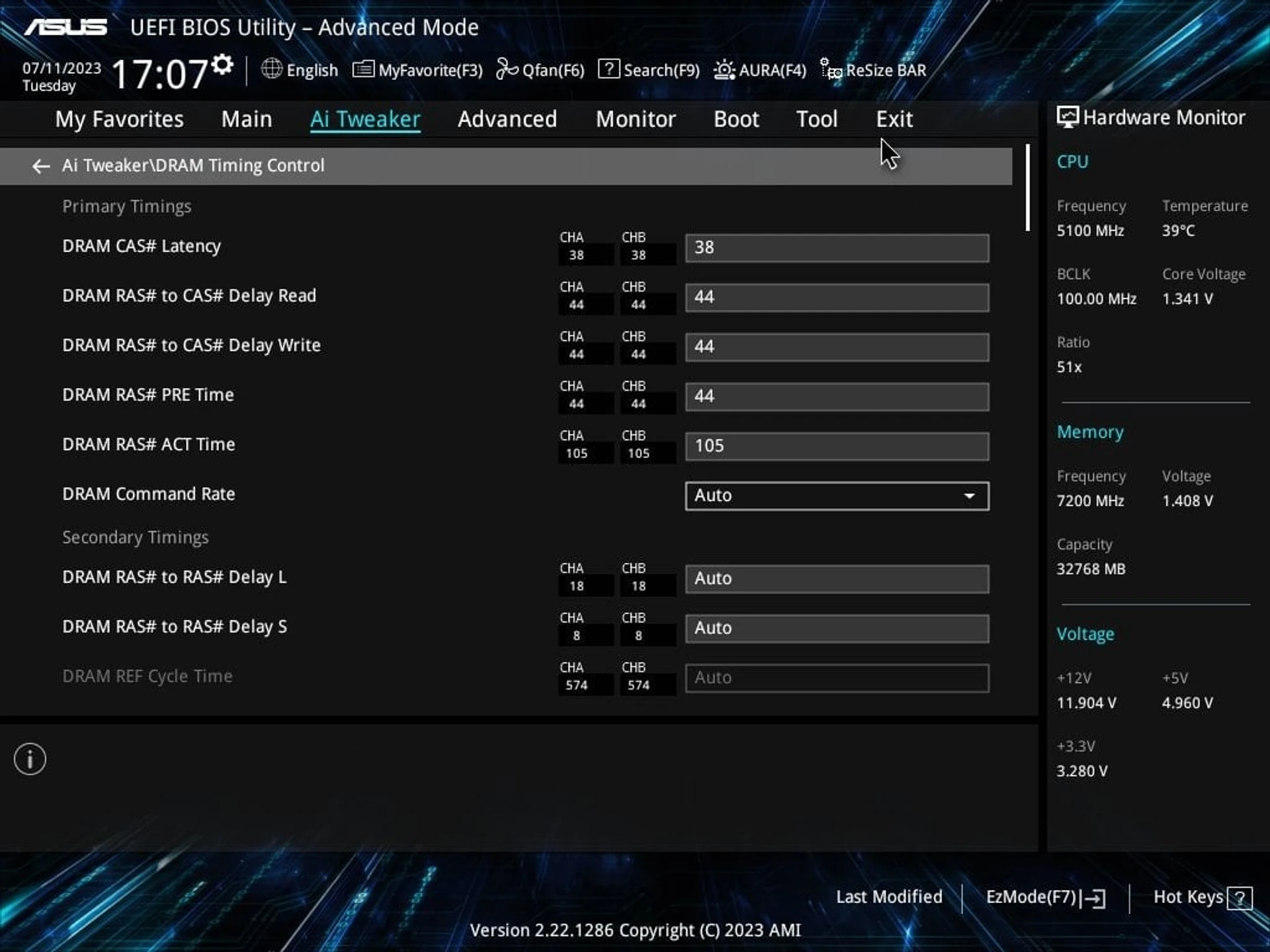Click DRAM REF Cycle Time field
This screenshot has height=952, width=1270.
click(837, 678)
